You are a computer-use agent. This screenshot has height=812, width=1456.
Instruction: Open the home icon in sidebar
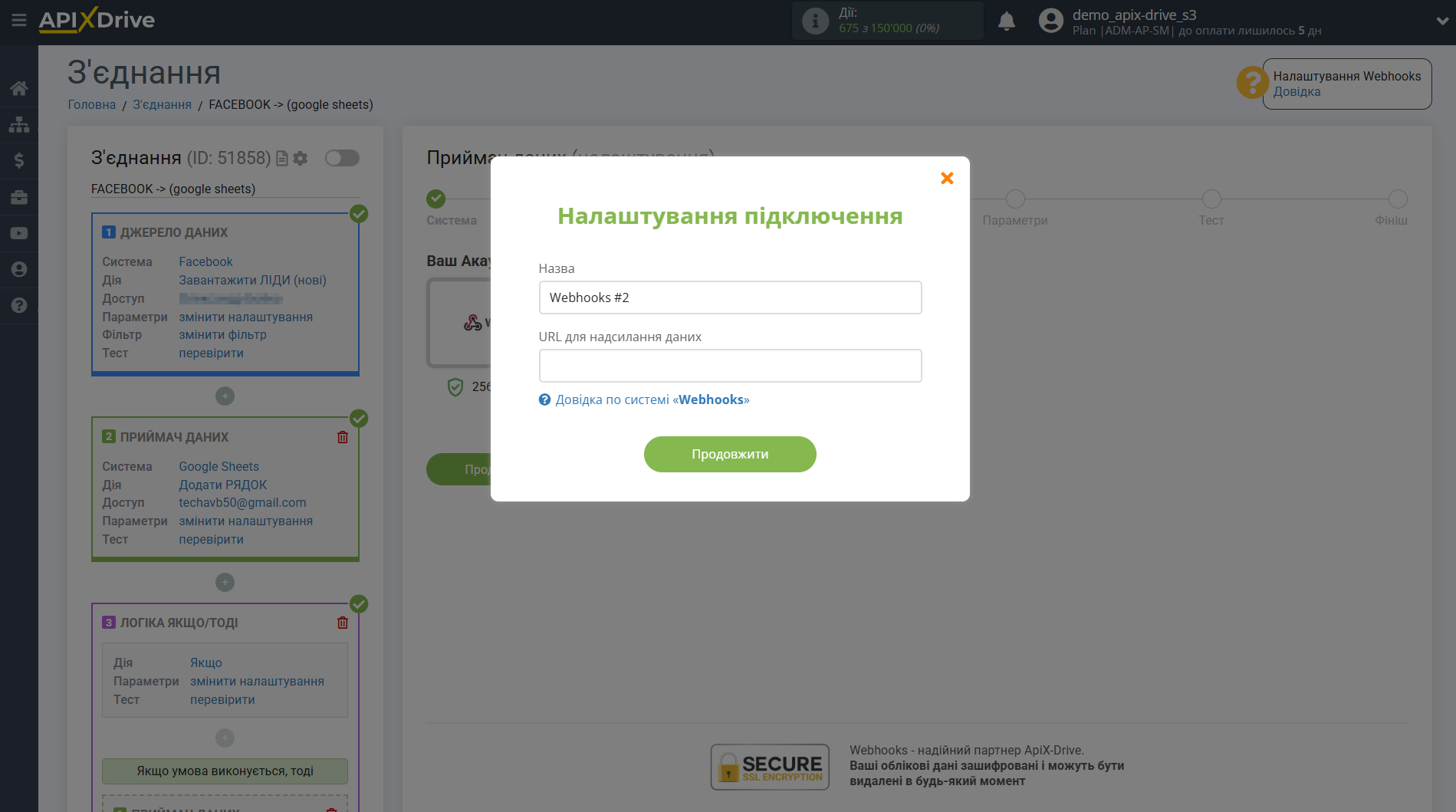19,88
